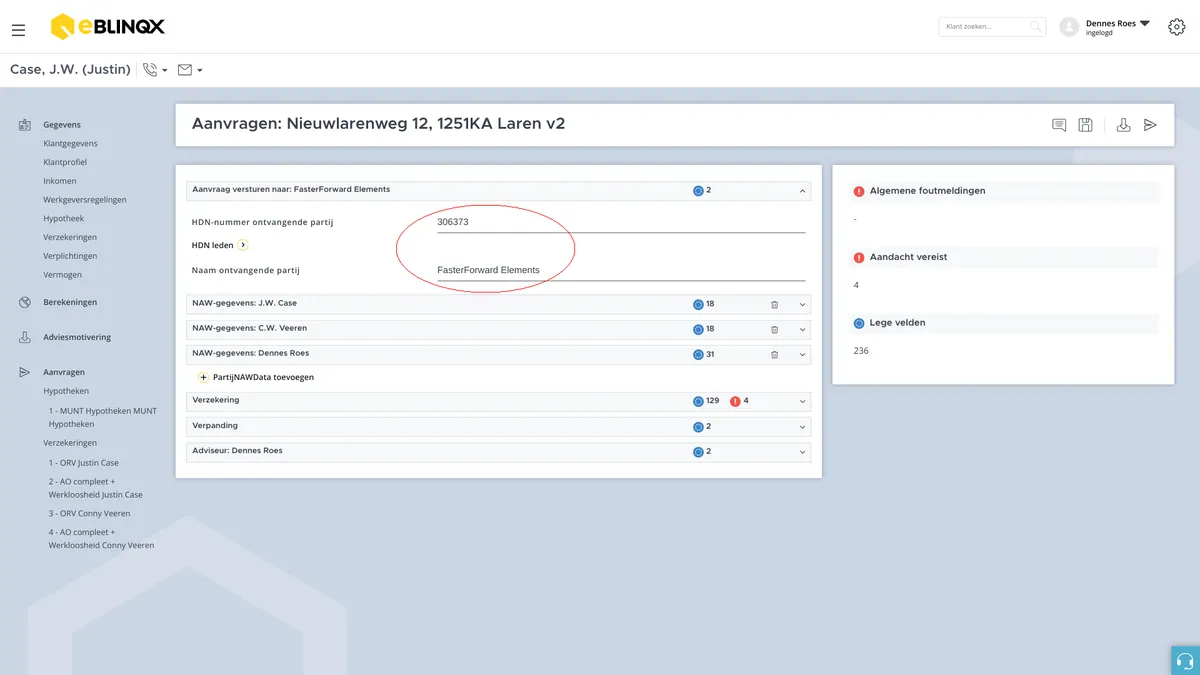Open the Dennes Roes user menu
Screen dimensions: 1200x675
(x=1118, y=27)
